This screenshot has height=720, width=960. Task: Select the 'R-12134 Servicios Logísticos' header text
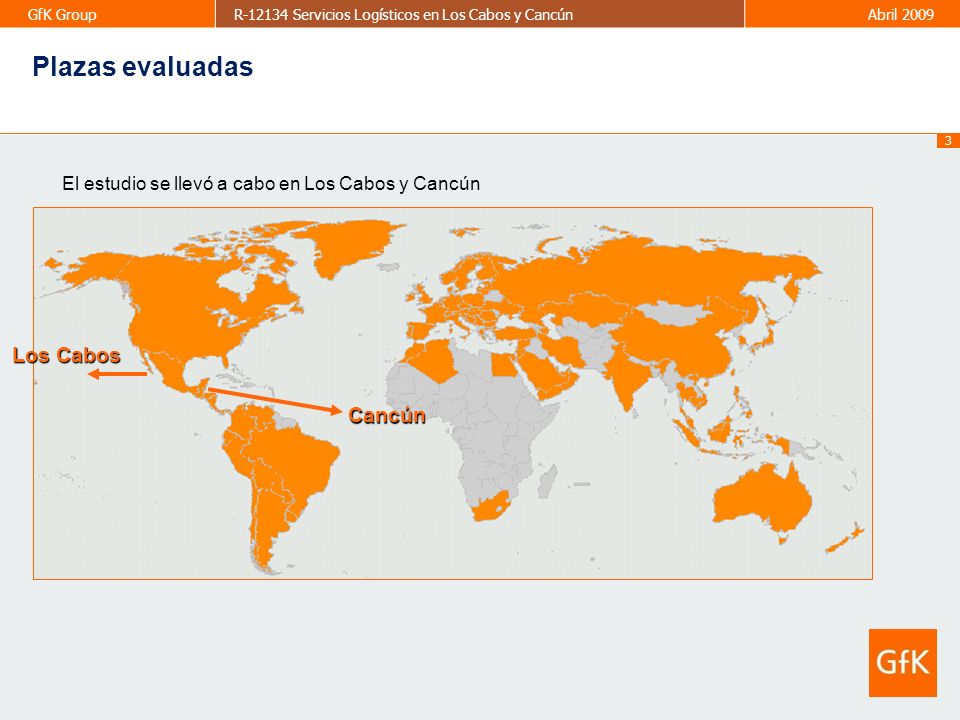pyautogui.click(x=403, y=15)
